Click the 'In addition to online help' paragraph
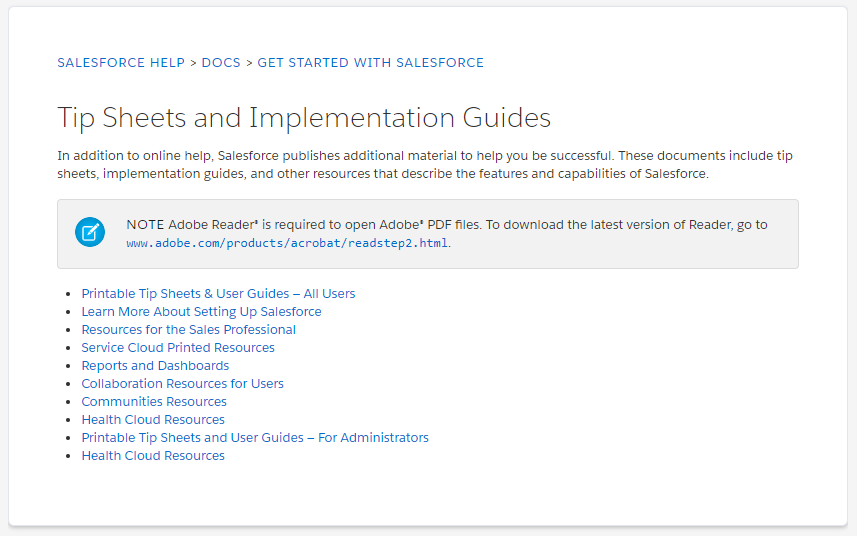The width and height of the screenshot is (857, 536). coord(425,164)
